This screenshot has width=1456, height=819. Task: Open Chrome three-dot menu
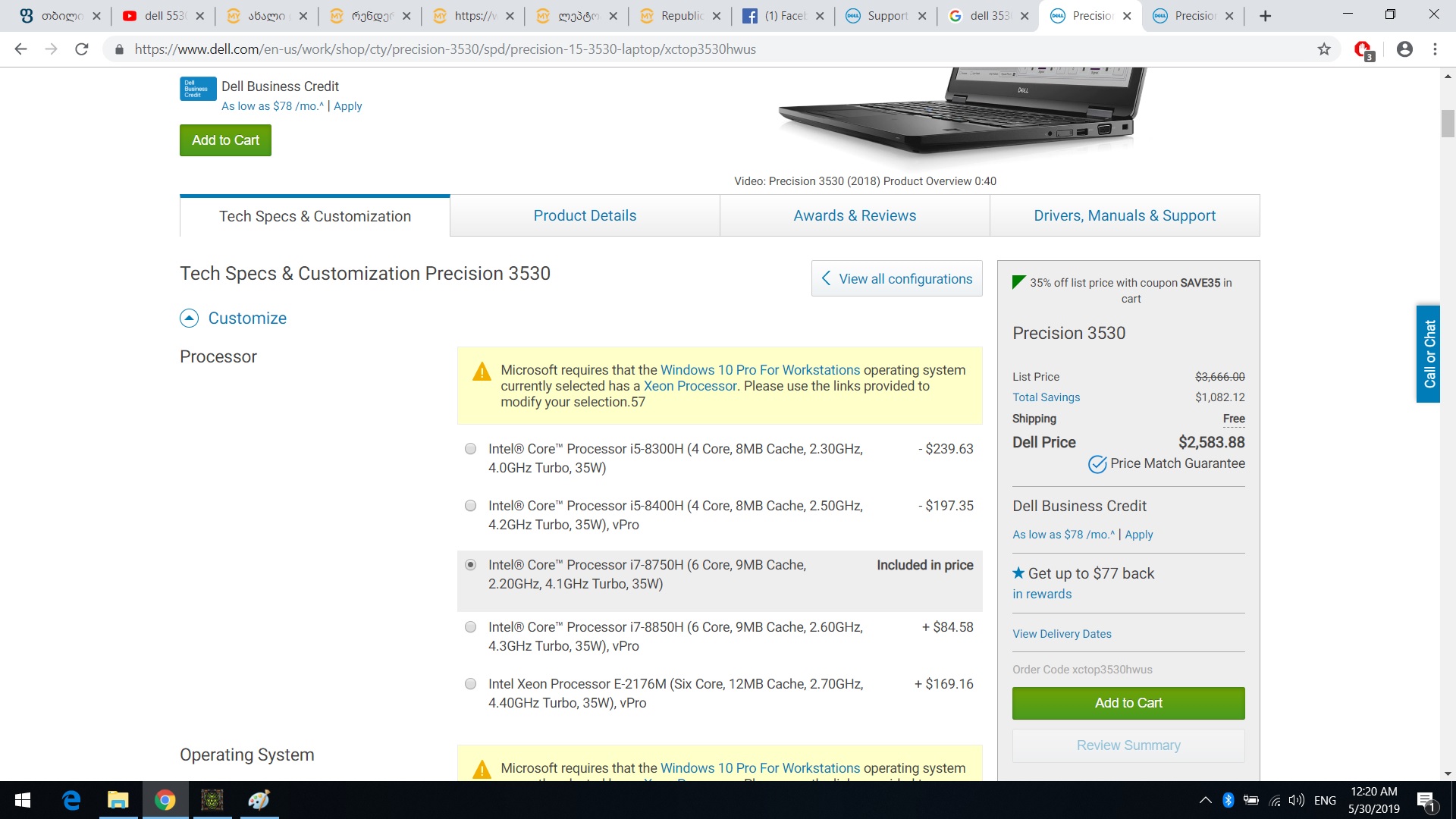tap(1435, 49)
